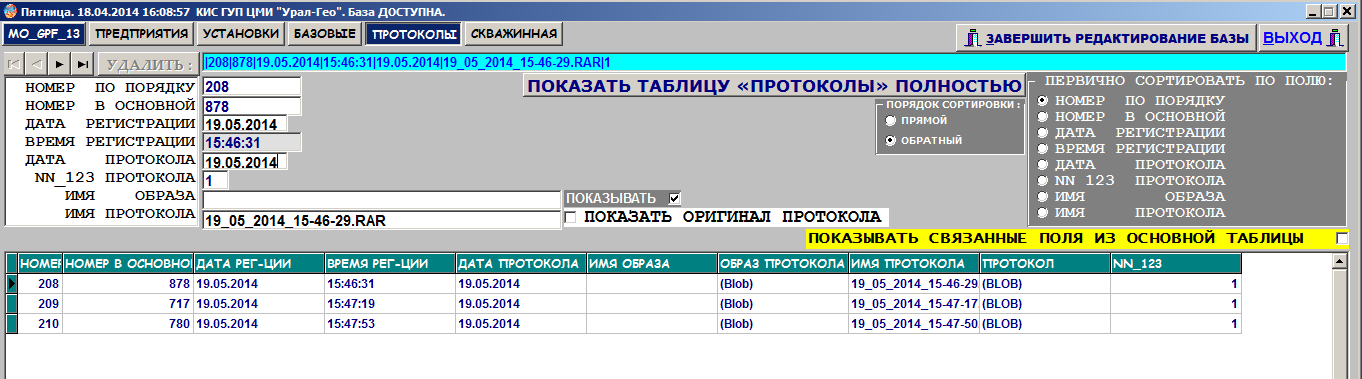The height and width of the screenshot is (379, 1362).
Task: Click time cell 15:47:19
Action: (x=389, y=304)
